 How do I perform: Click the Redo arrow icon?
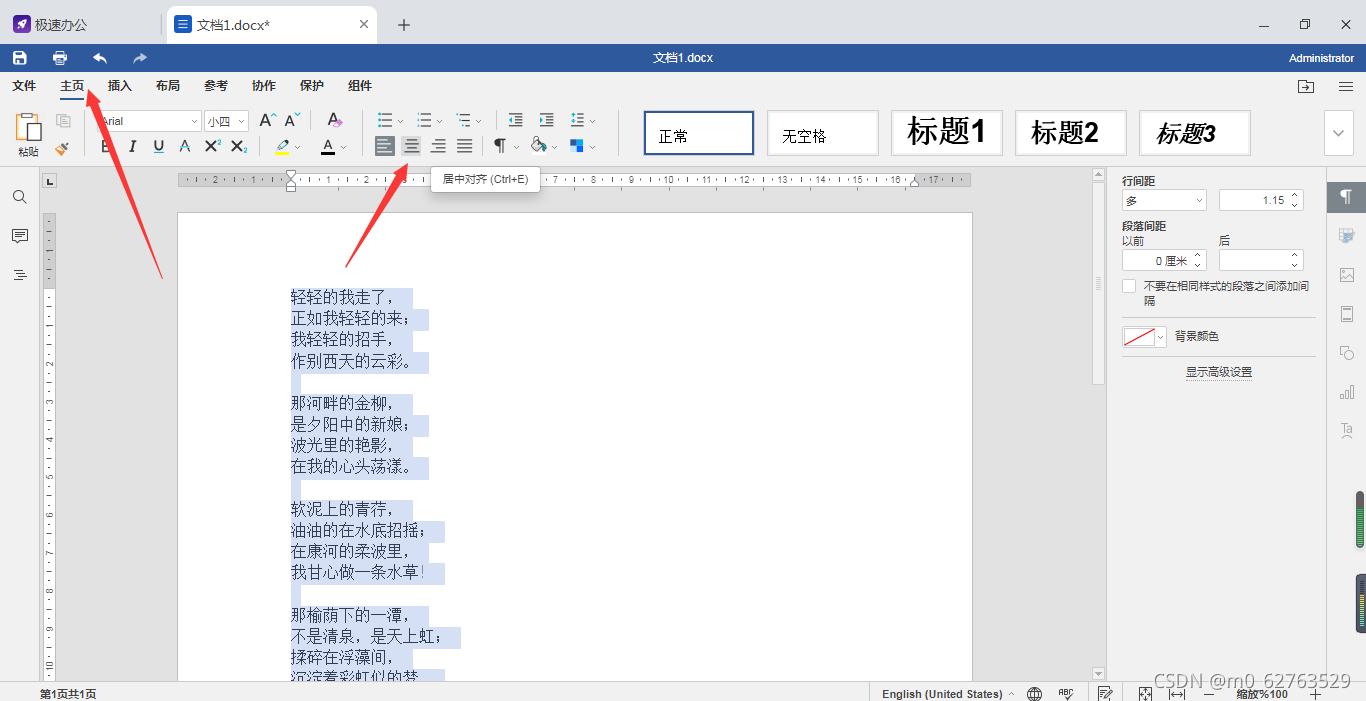(140, 58)
